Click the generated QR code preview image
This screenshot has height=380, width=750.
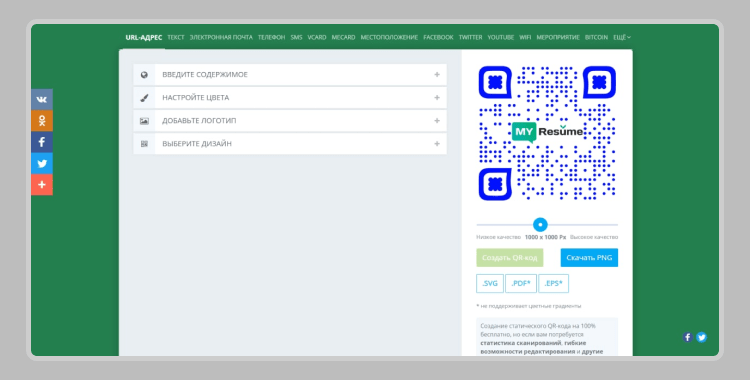[x=547, y=133]
